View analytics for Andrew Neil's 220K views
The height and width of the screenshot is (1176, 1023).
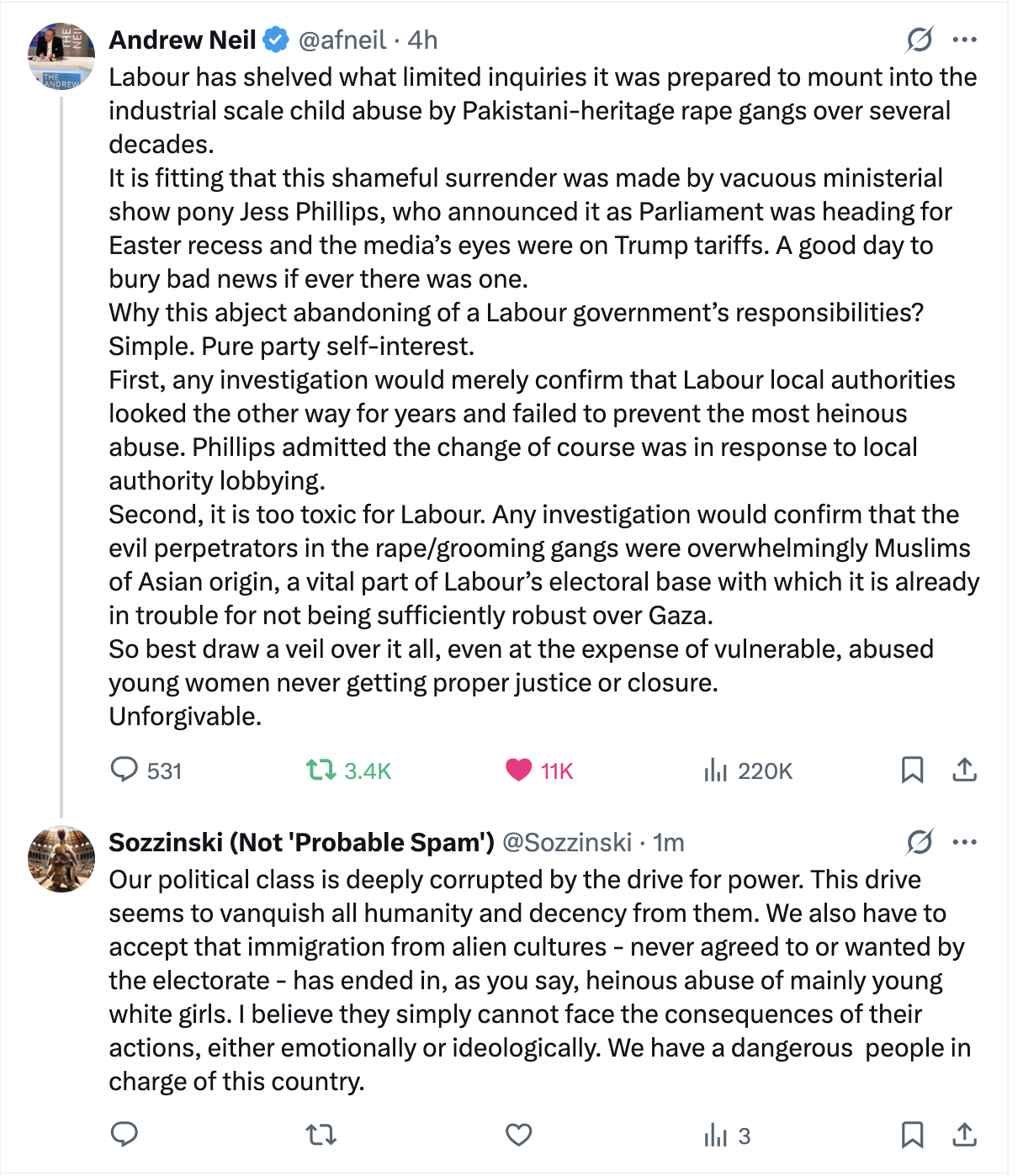(715, 770)
